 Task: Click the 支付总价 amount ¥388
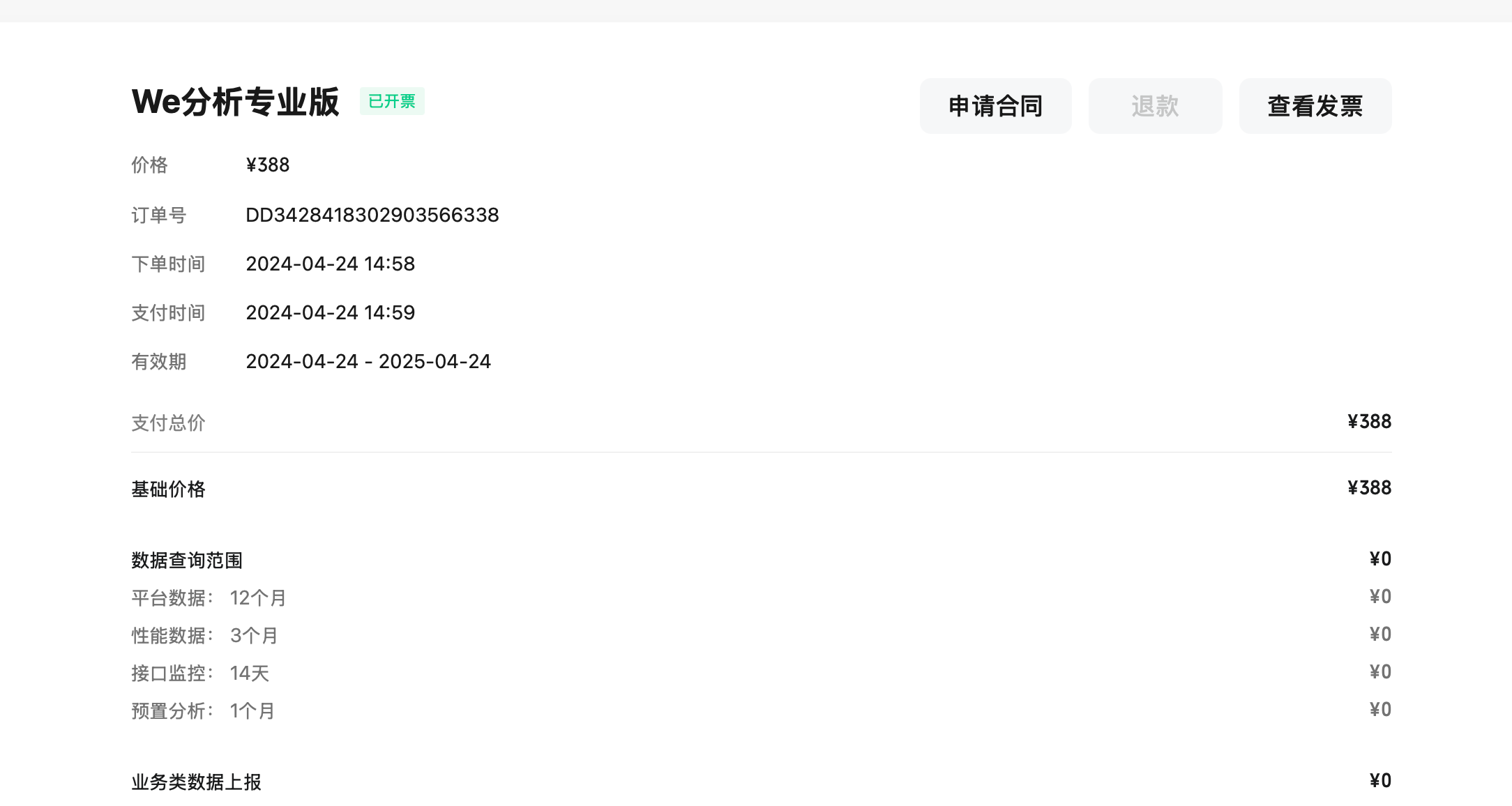pyautogui.click(x=1368, y=422)
